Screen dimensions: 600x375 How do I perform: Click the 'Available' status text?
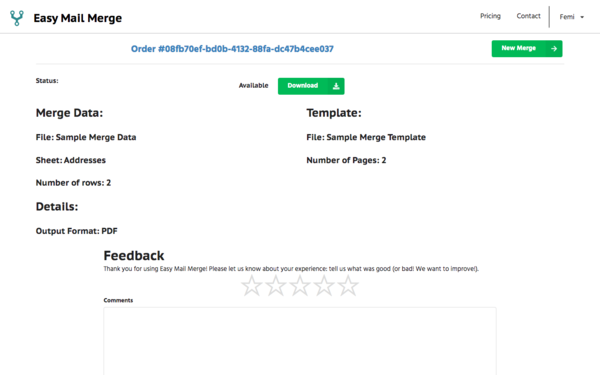click(253, 86)
